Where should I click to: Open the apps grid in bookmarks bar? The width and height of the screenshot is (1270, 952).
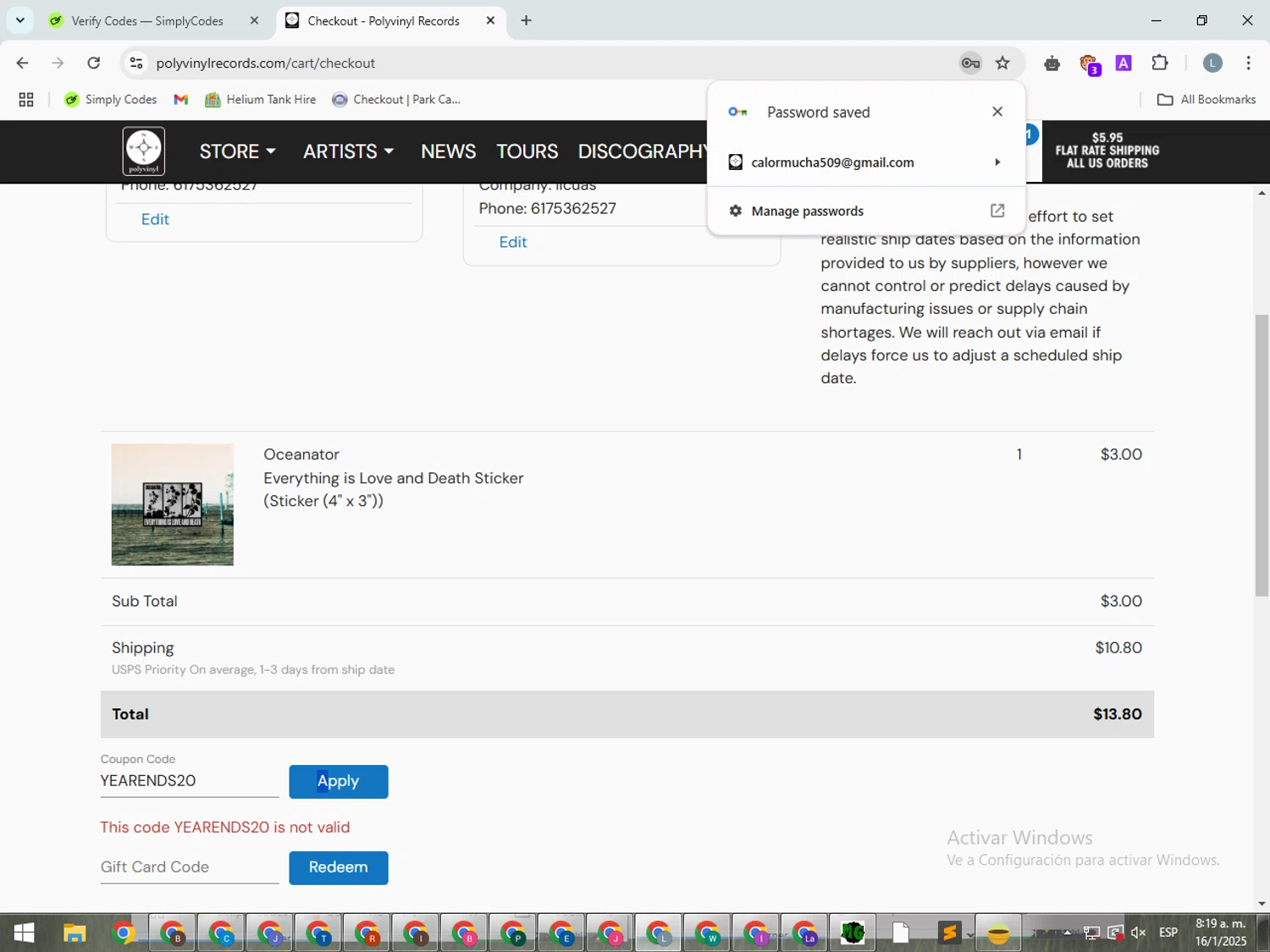click(x=26, y=100)
